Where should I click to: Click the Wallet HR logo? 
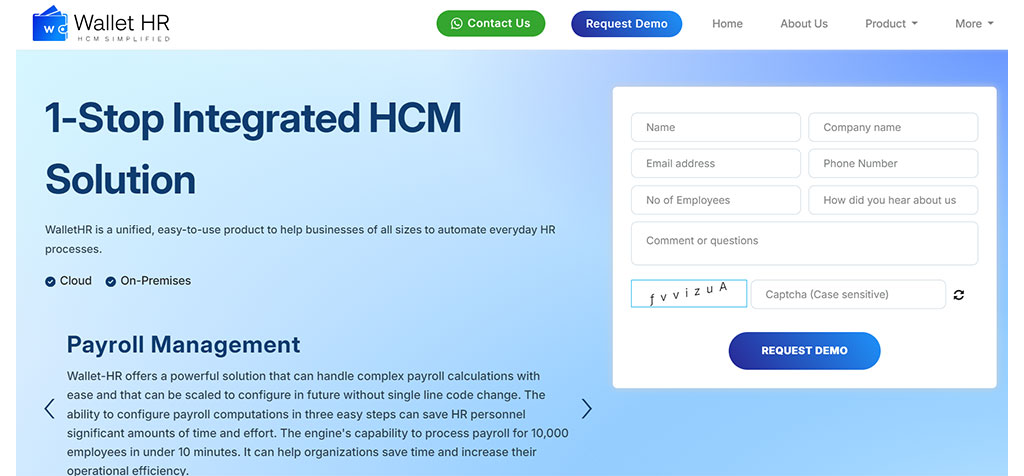(x=101, y=24)
